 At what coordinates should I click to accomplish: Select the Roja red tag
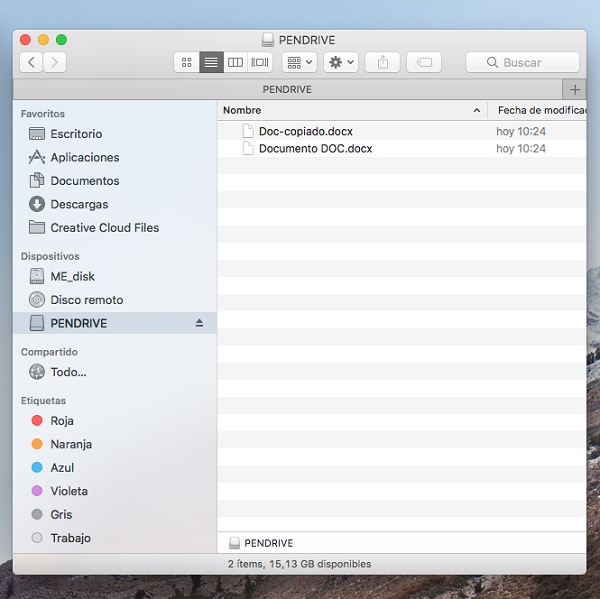pyautogui.click(x=61, y=421)
